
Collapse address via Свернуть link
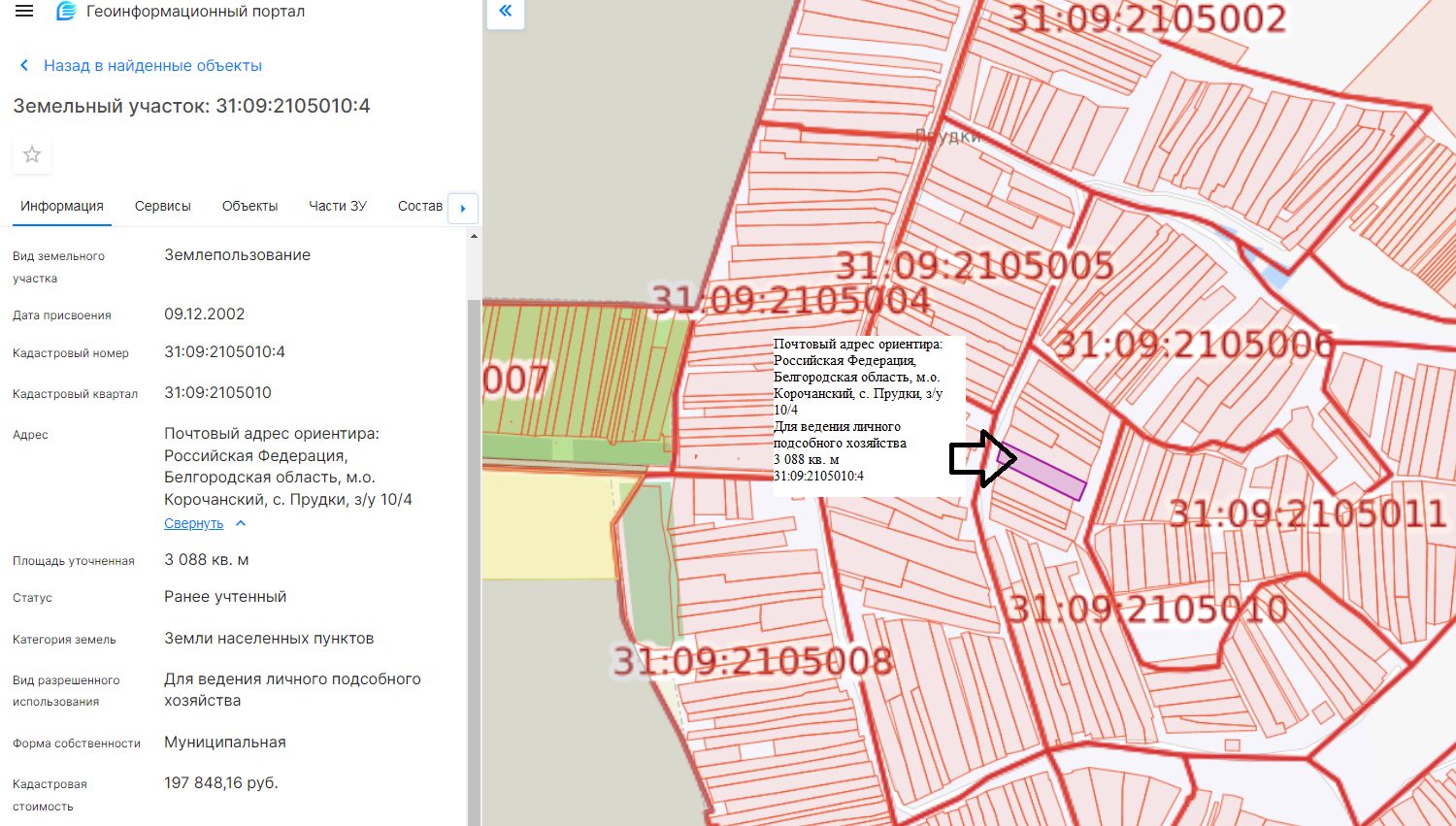[x=193, y=523]
